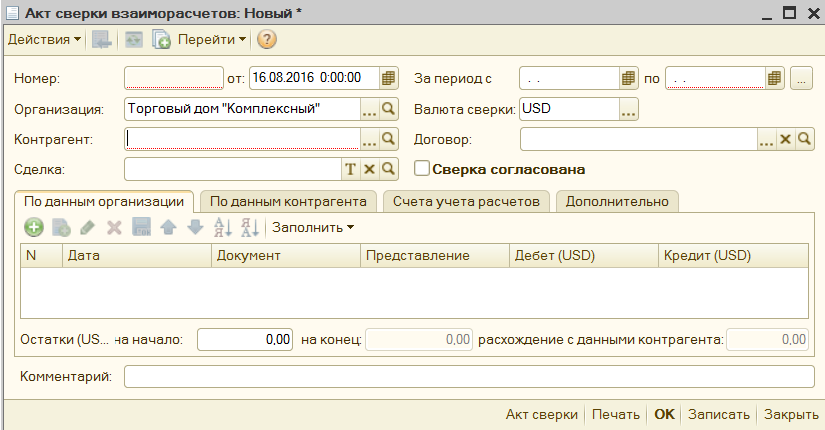Click the magnifier icon next to Контрагент
Image resolution: width=825 pixels, height=430 pixels.
389,139
